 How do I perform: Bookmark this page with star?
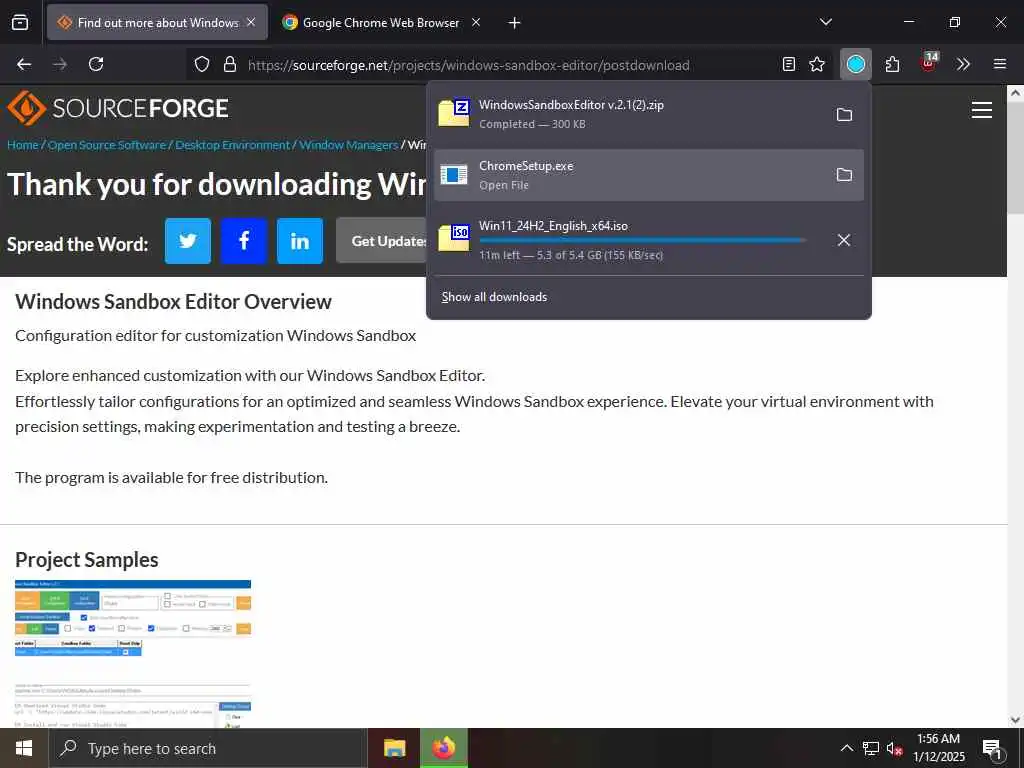click(x=816, y=64)
